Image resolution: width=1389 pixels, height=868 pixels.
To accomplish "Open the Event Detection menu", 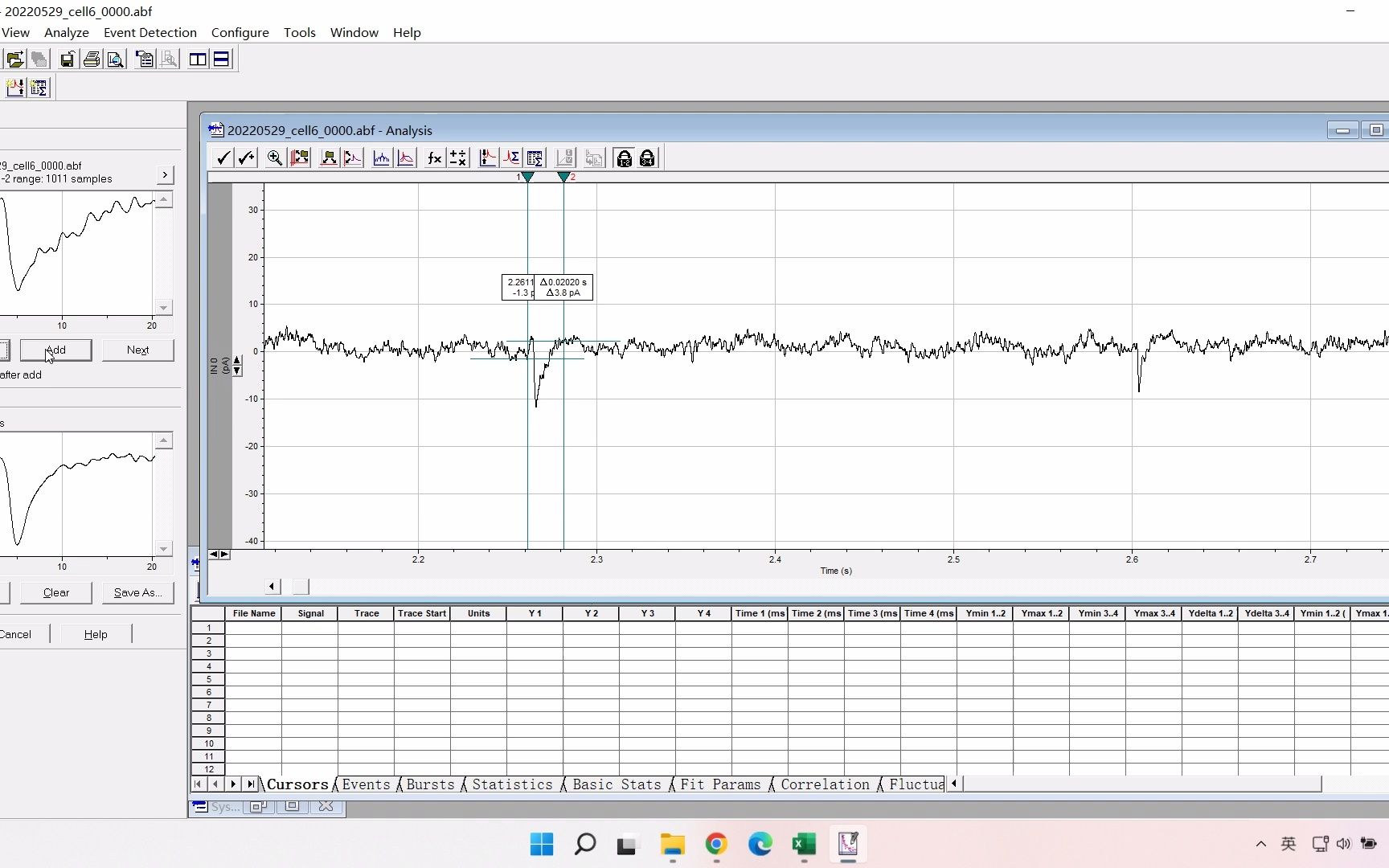I will click(150, 32).
